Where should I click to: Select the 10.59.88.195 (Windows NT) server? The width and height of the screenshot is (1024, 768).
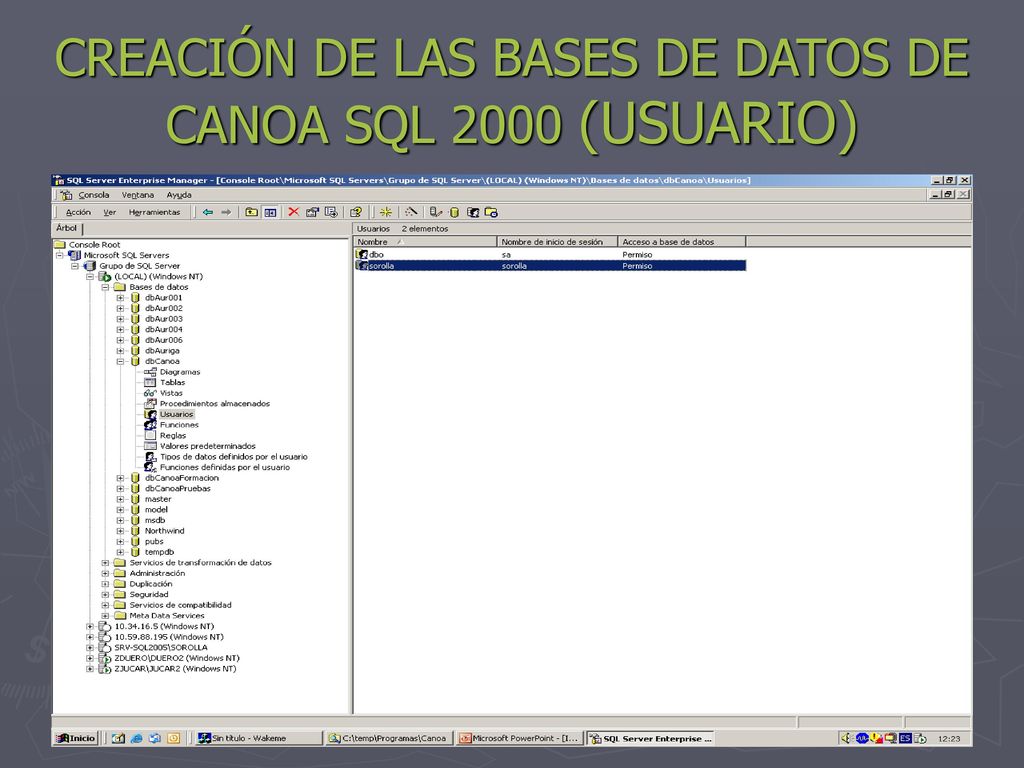click(x=168, y=637)
